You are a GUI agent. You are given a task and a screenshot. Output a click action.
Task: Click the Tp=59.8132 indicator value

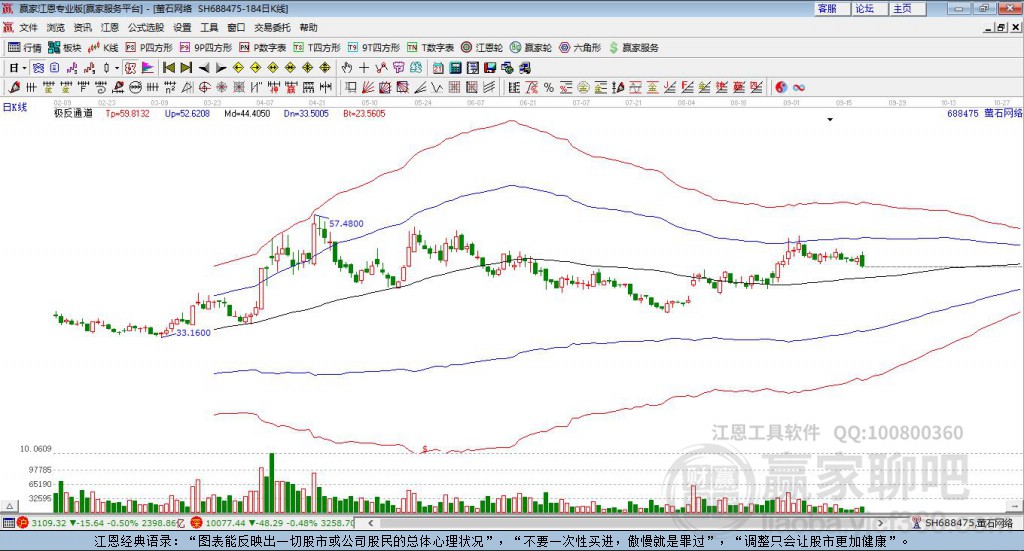click(128, 114)
